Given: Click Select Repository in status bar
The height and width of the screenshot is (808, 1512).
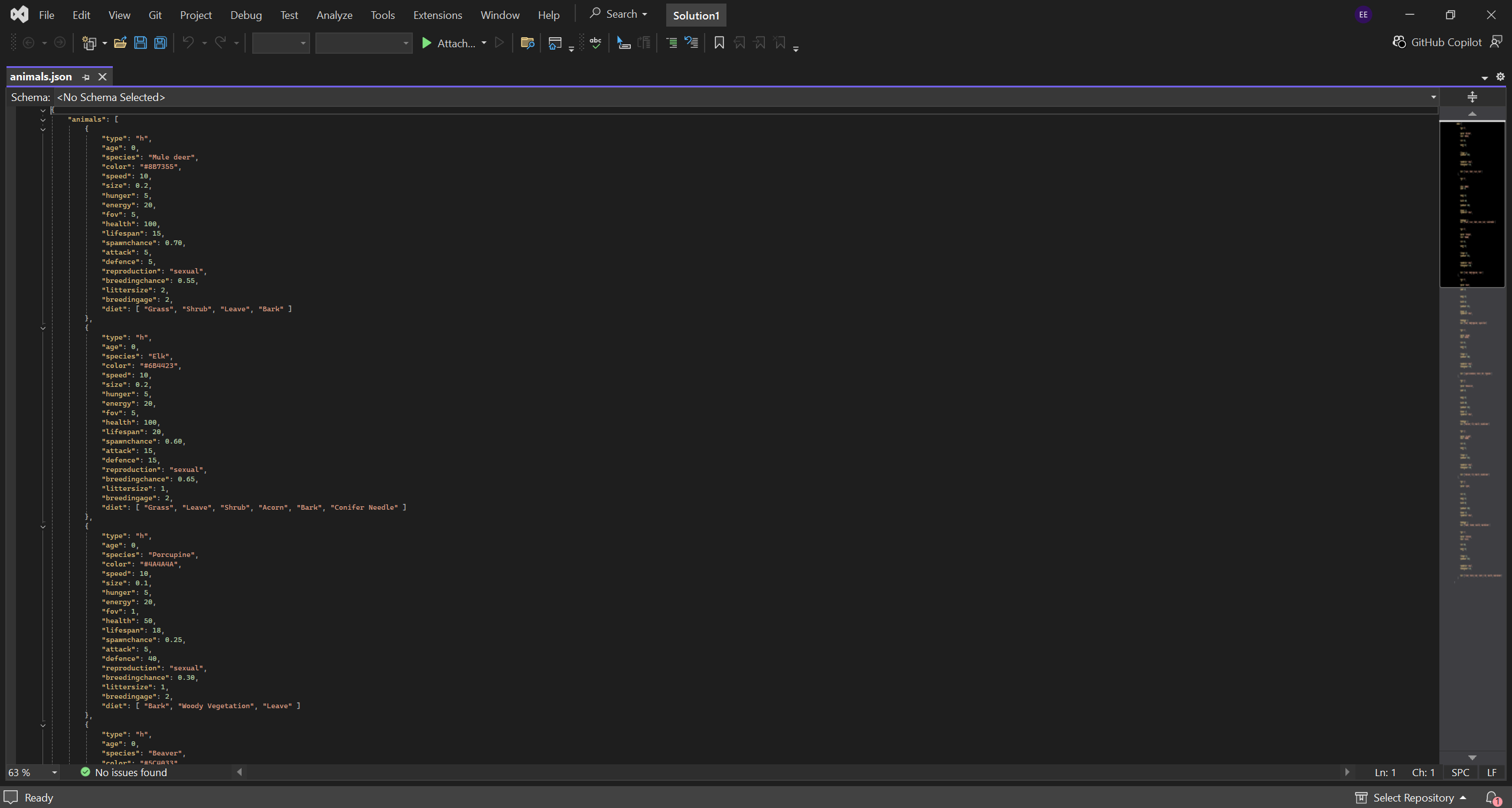Looking at the screenshot, I should (x=1413, y=798).
